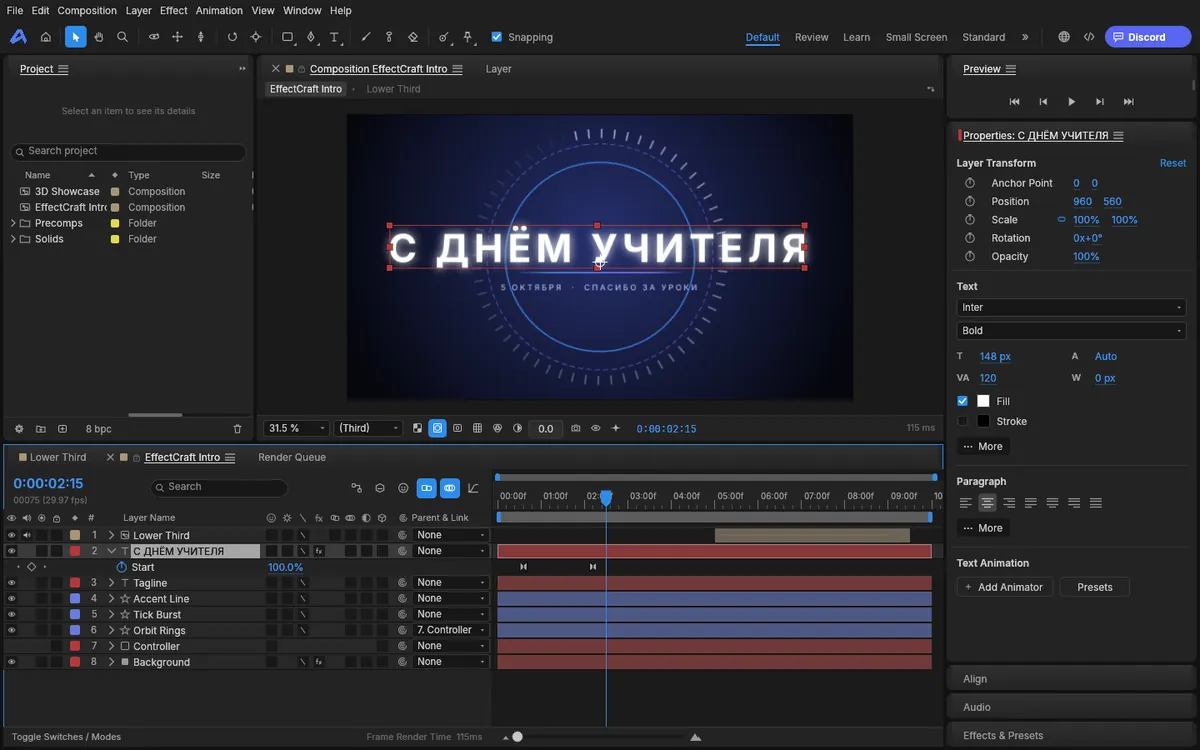Select the Pen tool
This screenshot has height=750, width=1200.
click(x=310, y=37)
